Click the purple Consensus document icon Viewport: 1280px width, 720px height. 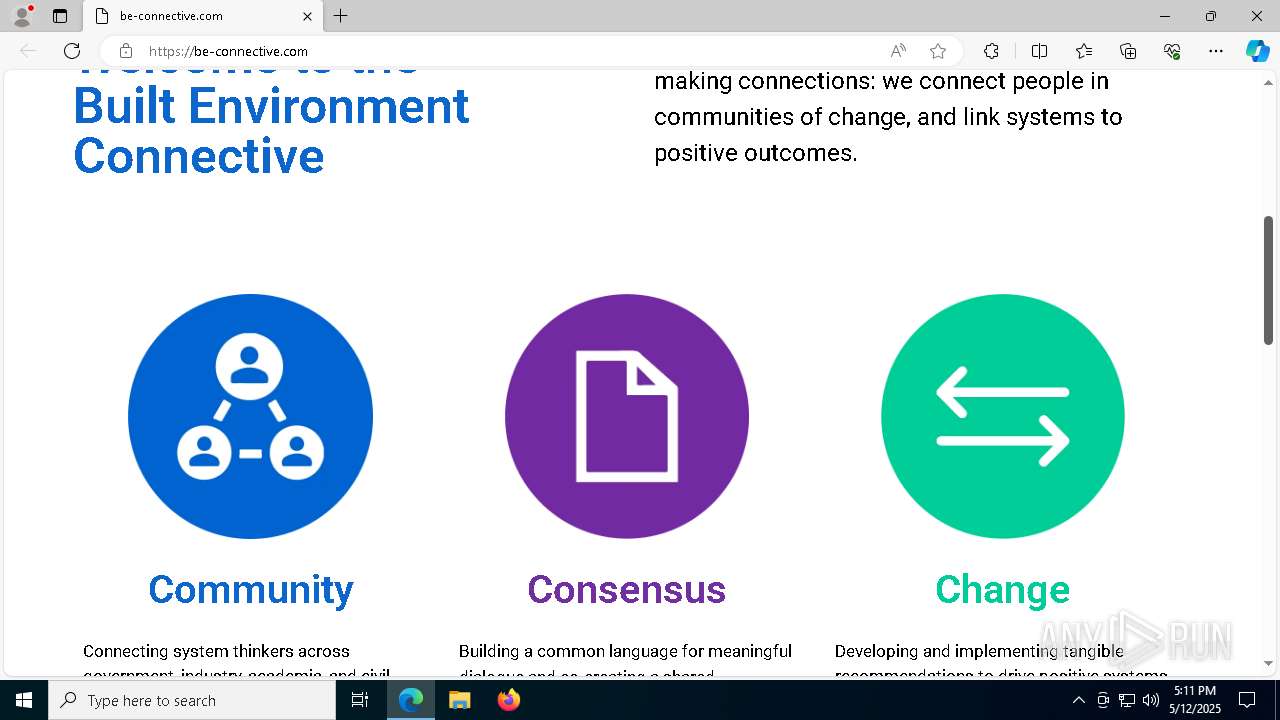(627, 416)
